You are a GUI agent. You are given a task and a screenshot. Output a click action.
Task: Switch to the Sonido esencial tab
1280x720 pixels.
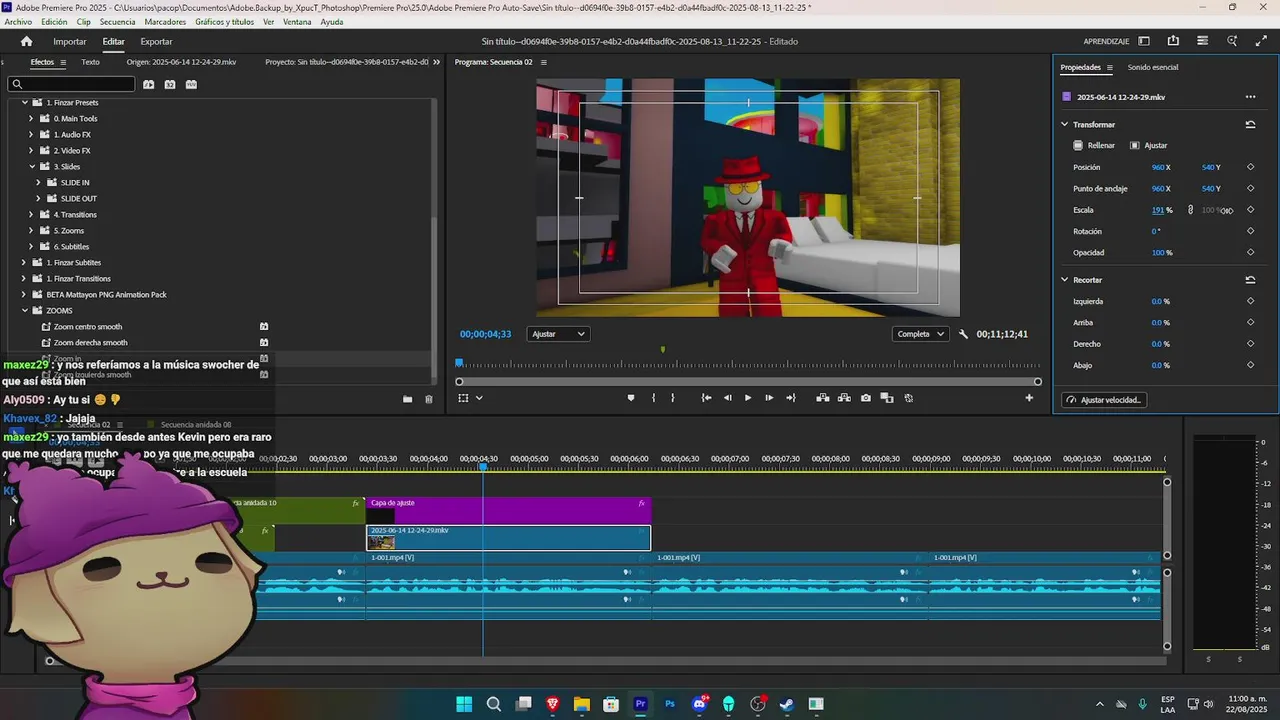tap(1153, 67)
